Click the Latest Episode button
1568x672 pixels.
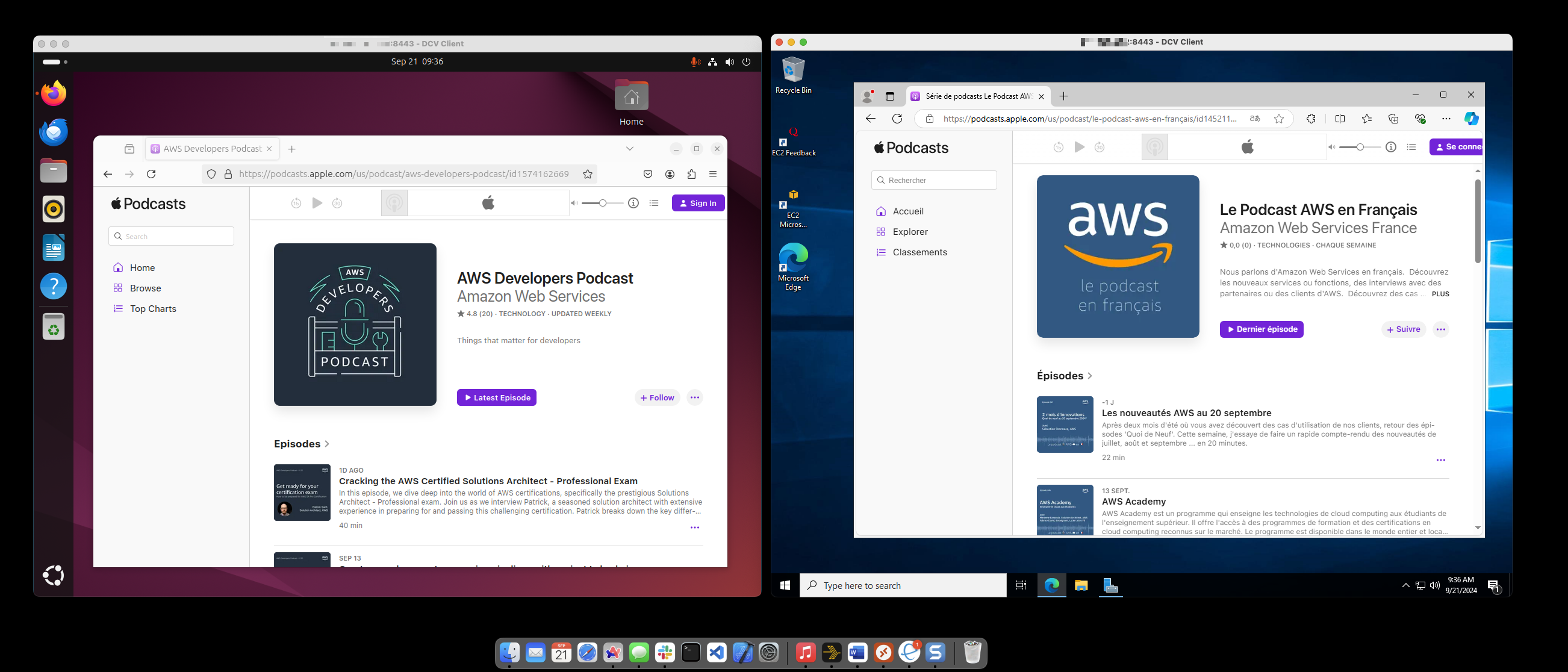pos(496,397)
